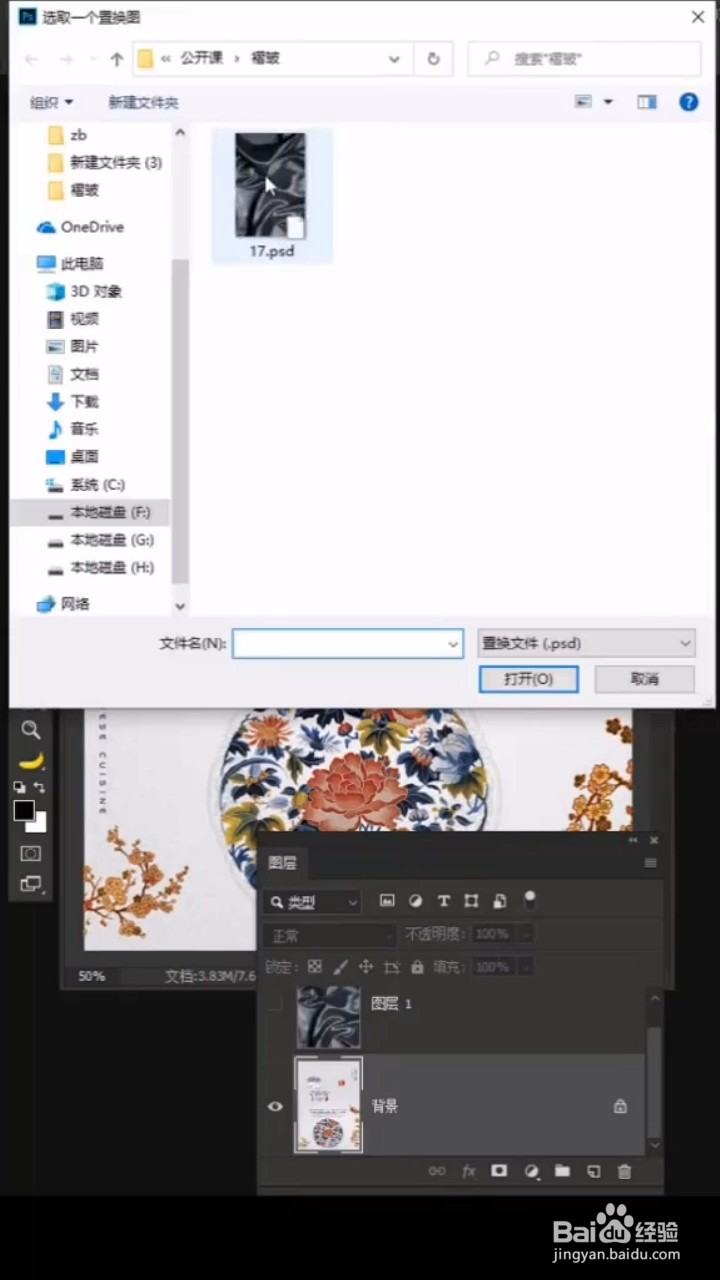
Task: Select 此电脑 in navigation tree
Action: click(x=82, y=264)
